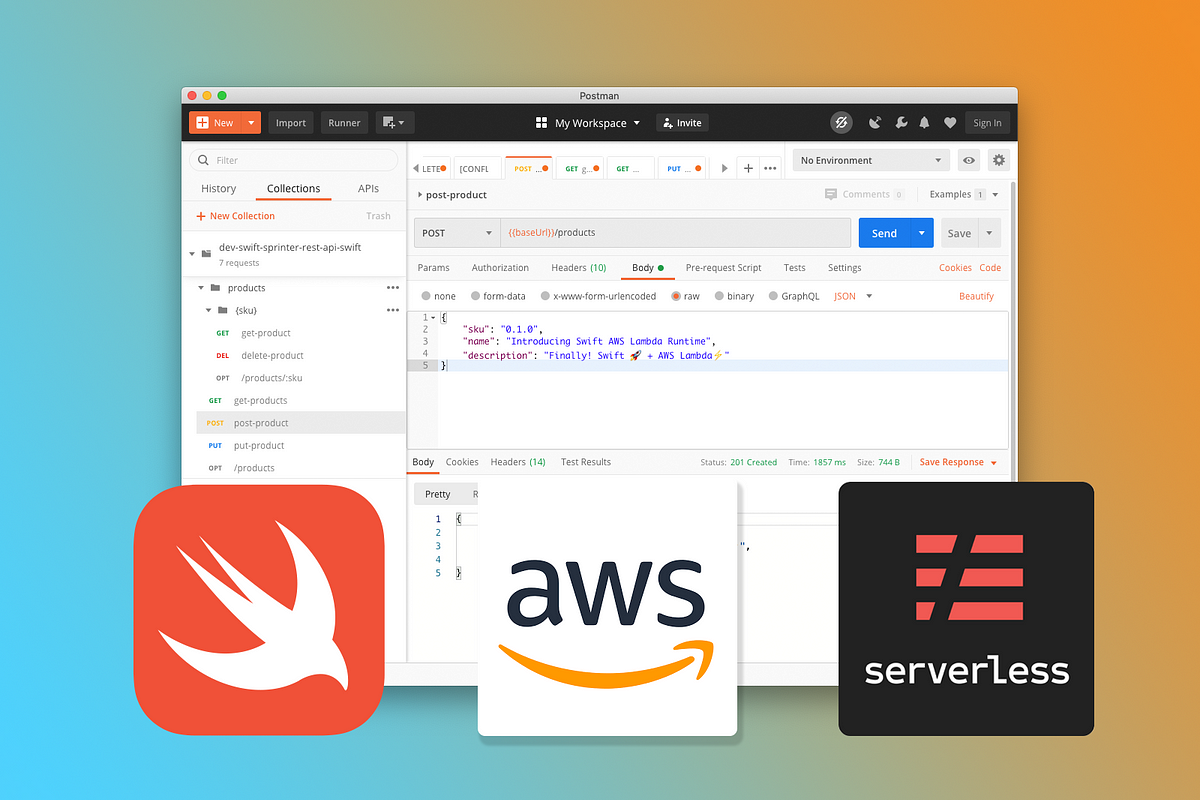Click the dev-swift-sprinter collection folder icon
The height and width of the screenshot is (800, 1200).
click(x=206, y=254)
